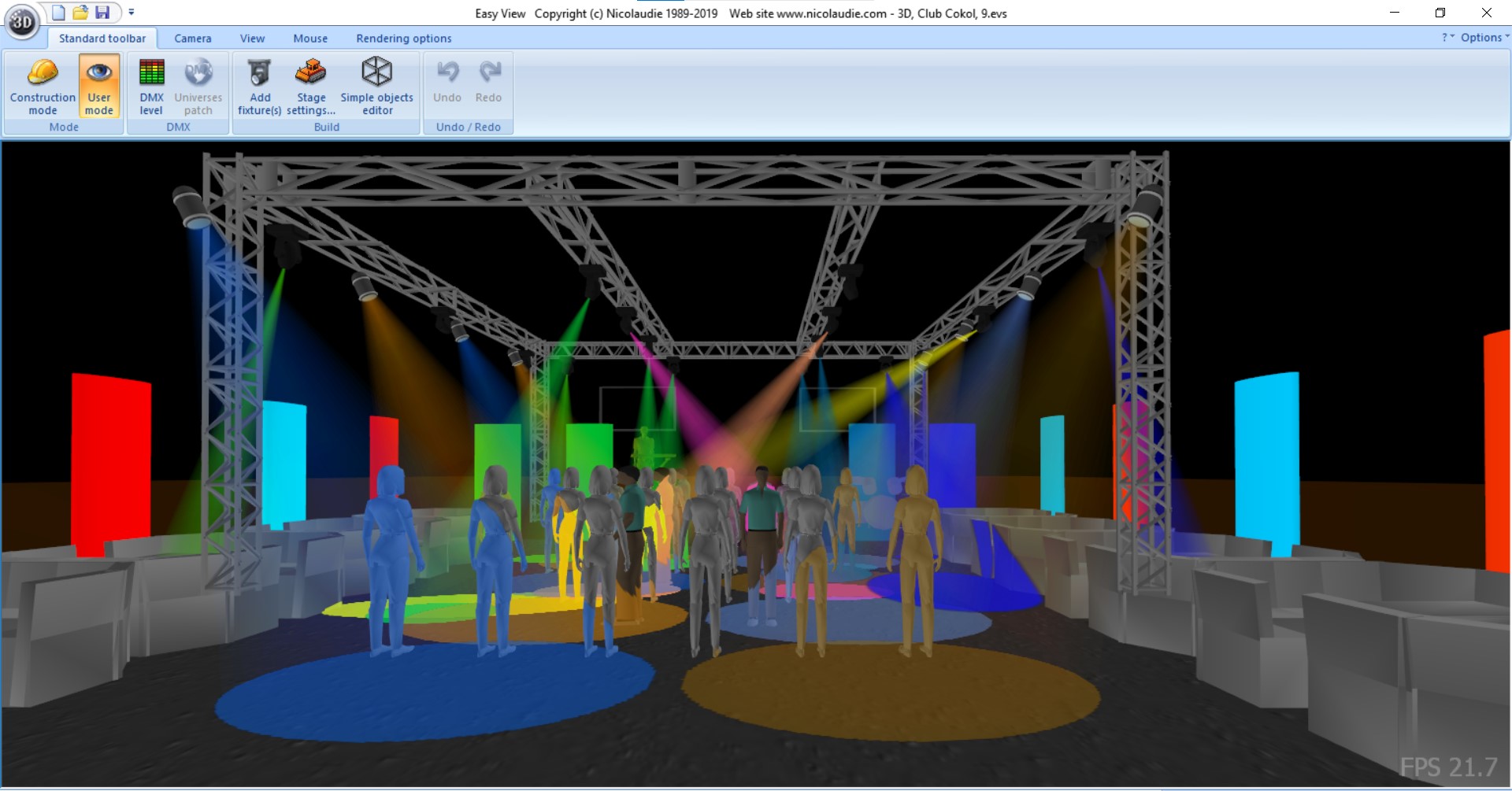This screenshot has width=1512, height=791.
Task: Open the DMX level panel
Action: pos(151,87)
